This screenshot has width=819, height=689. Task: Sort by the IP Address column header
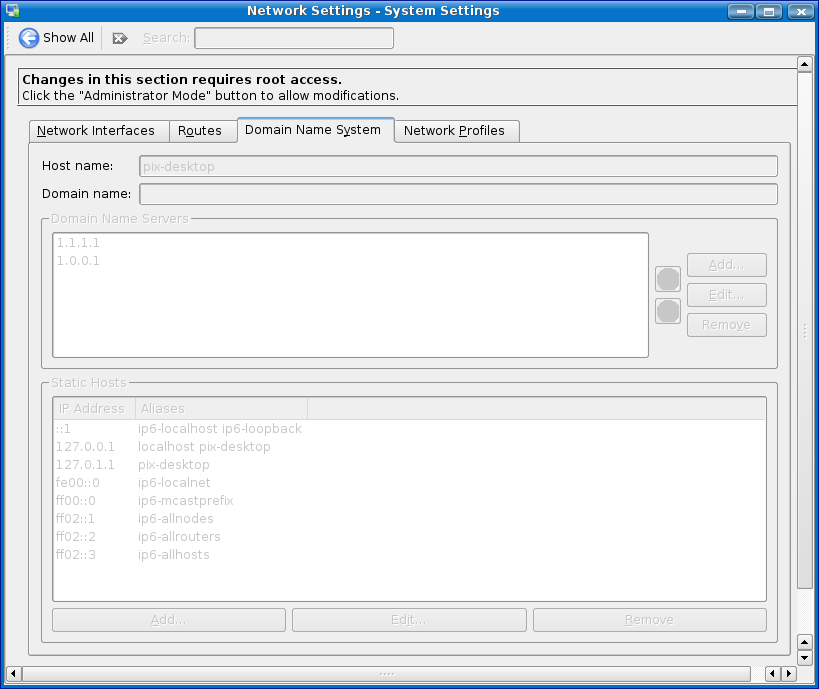93,409
